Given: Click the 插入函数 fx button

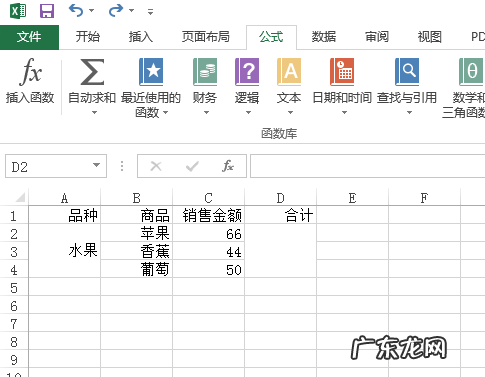Looking at the screenshot, I should 30,81.
